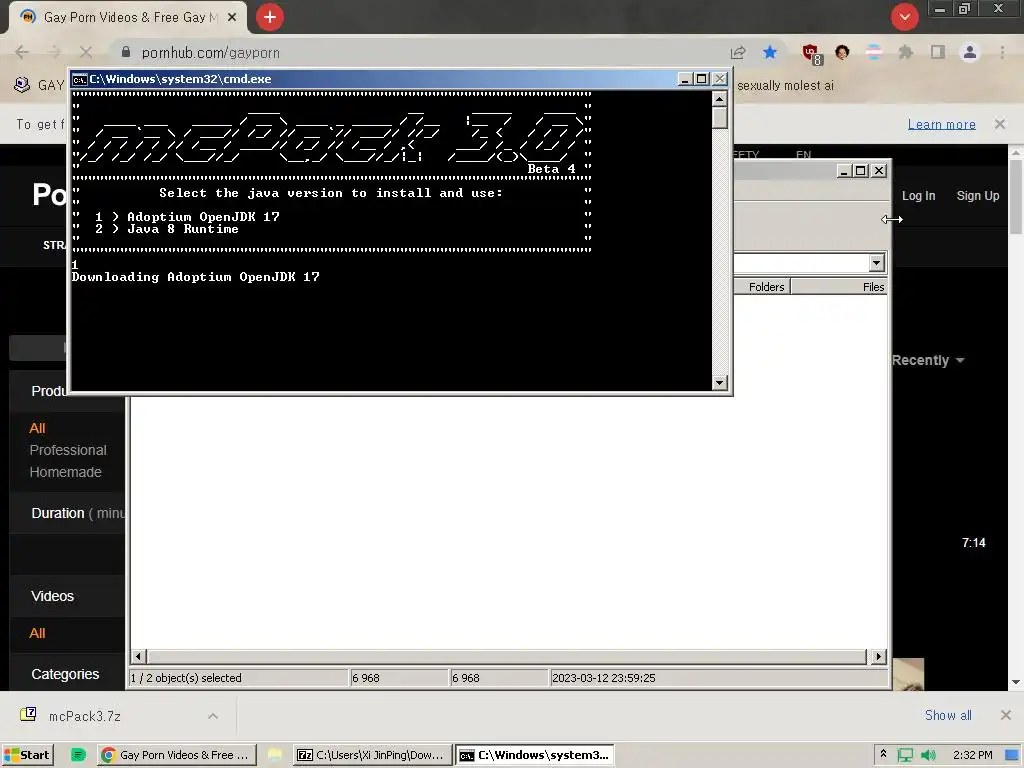Open the Windows Start menu
Viewport: 1024px width, 768px height.
[27, 755]
